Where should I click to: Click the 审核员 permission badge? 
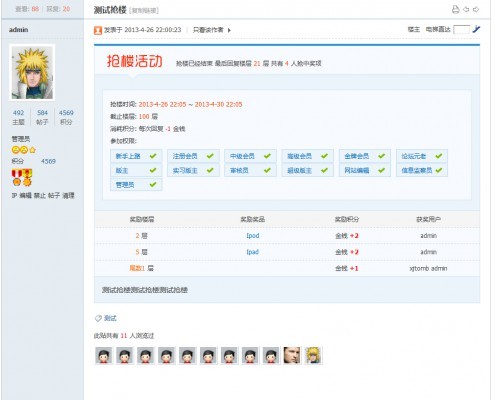(x=250, y=170)
